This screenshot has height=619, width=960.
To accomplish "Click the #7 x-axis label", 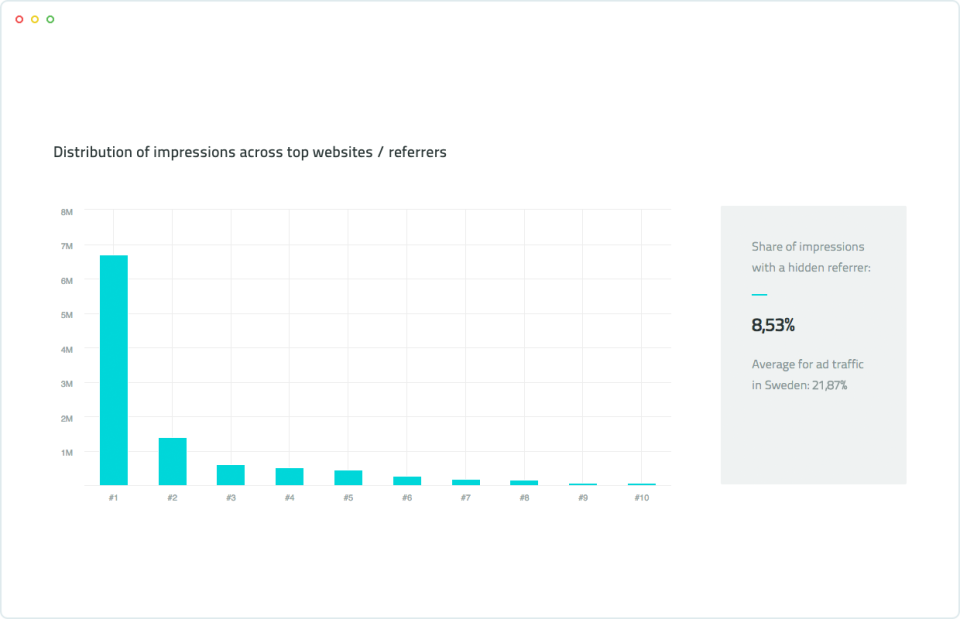I will (x=466, y=497).
